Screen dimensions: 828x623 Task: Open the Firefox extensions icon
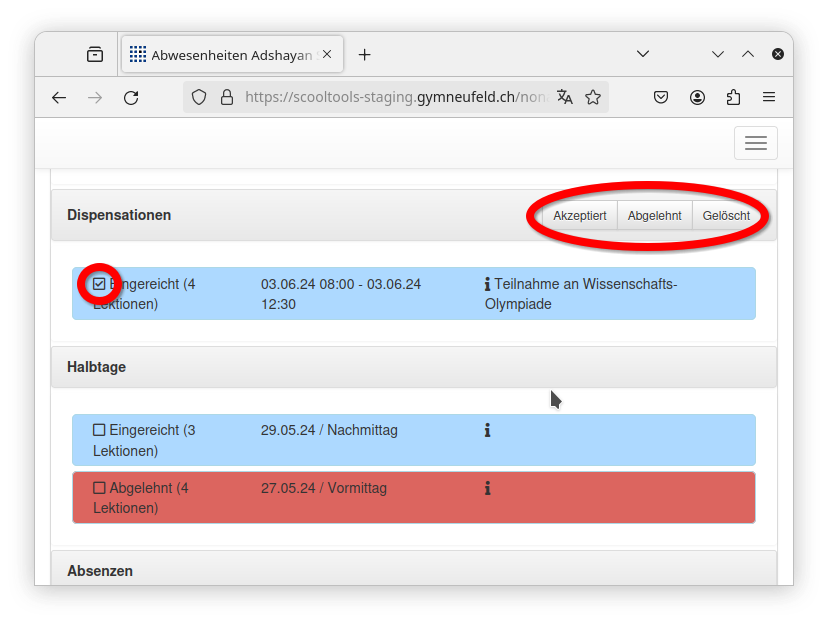pos(733,97)
